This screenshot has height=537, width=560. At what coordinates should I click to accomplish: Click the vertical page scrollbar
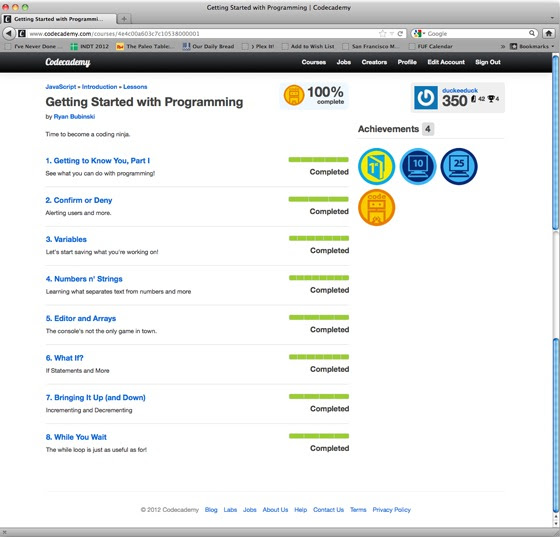tap(555, 289)
